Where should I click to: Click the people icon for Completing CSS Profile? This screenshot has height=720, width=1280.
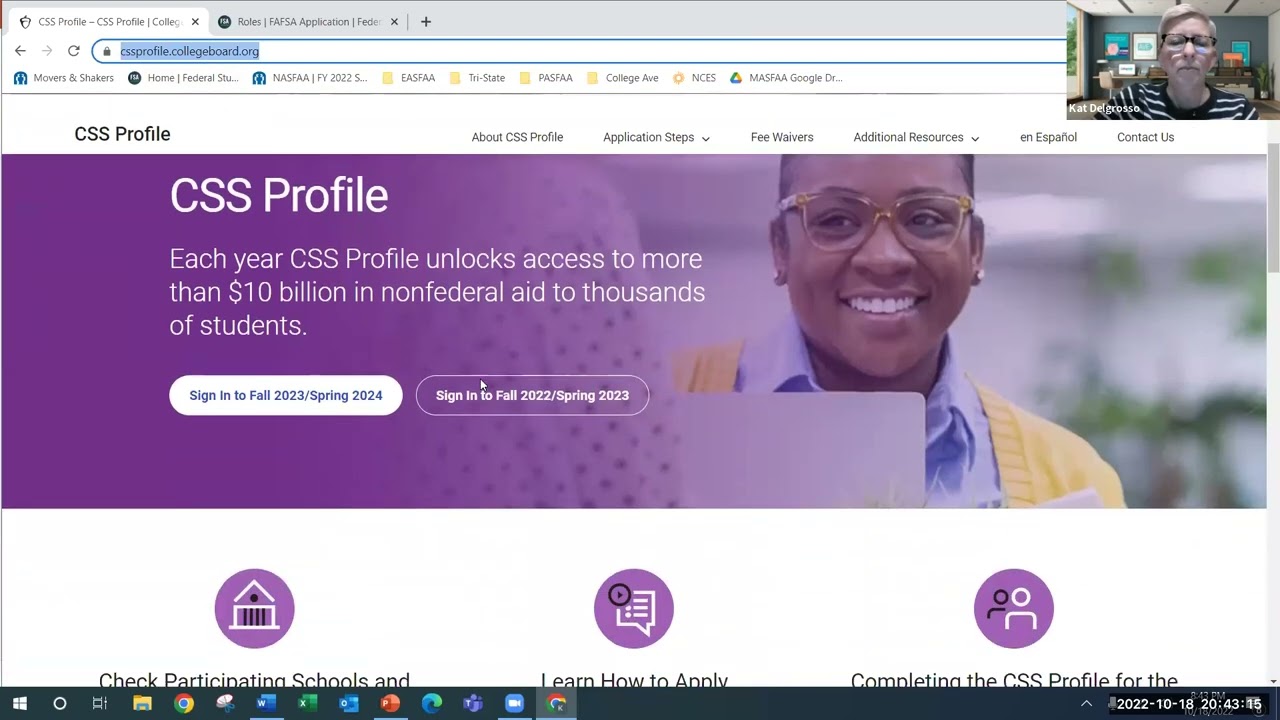1014,608
